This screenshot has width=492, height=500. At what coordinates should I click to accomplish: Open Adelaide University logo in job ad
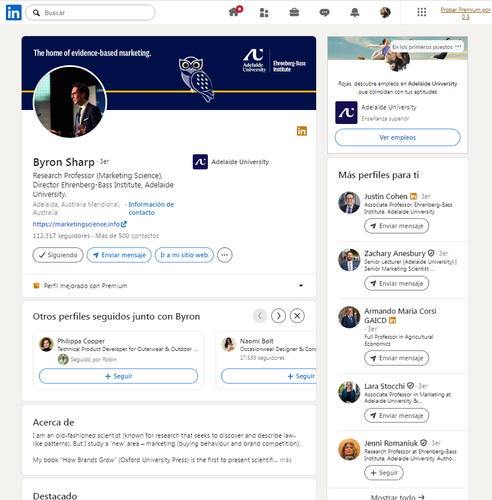pos(346,113)
